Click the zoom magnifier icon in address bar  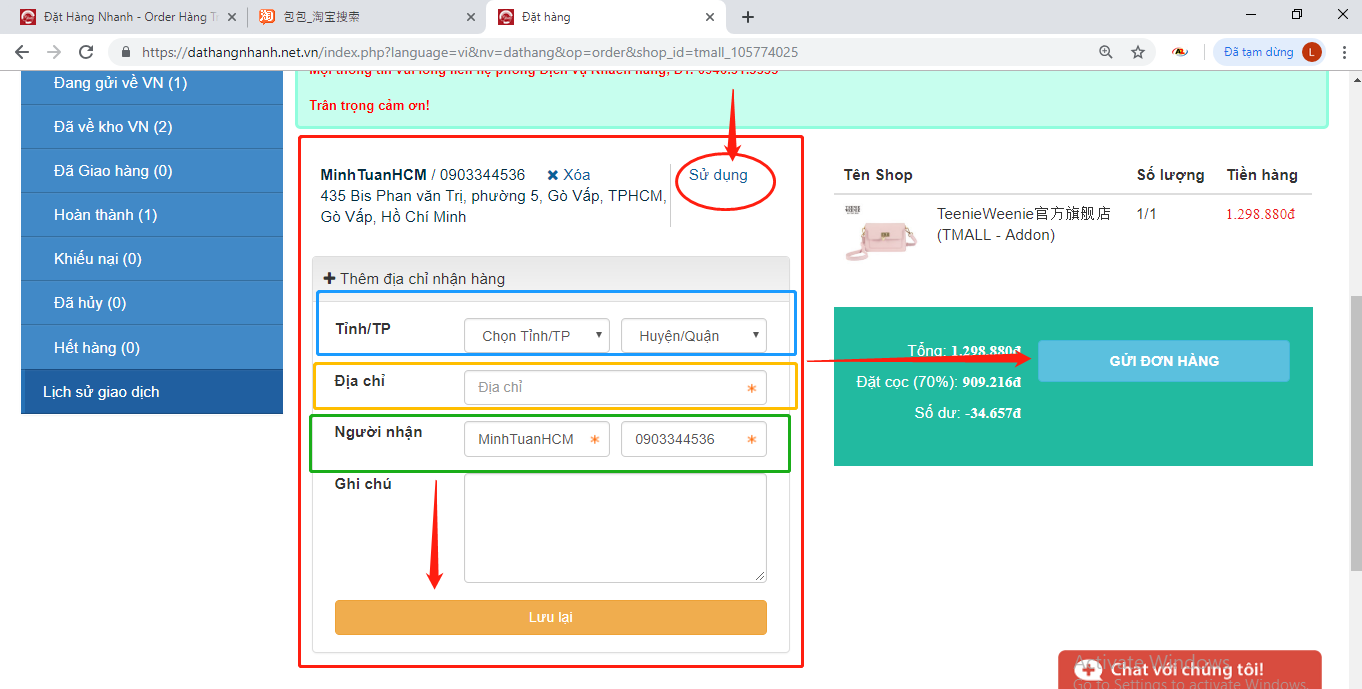click(x=1105, y=52)
